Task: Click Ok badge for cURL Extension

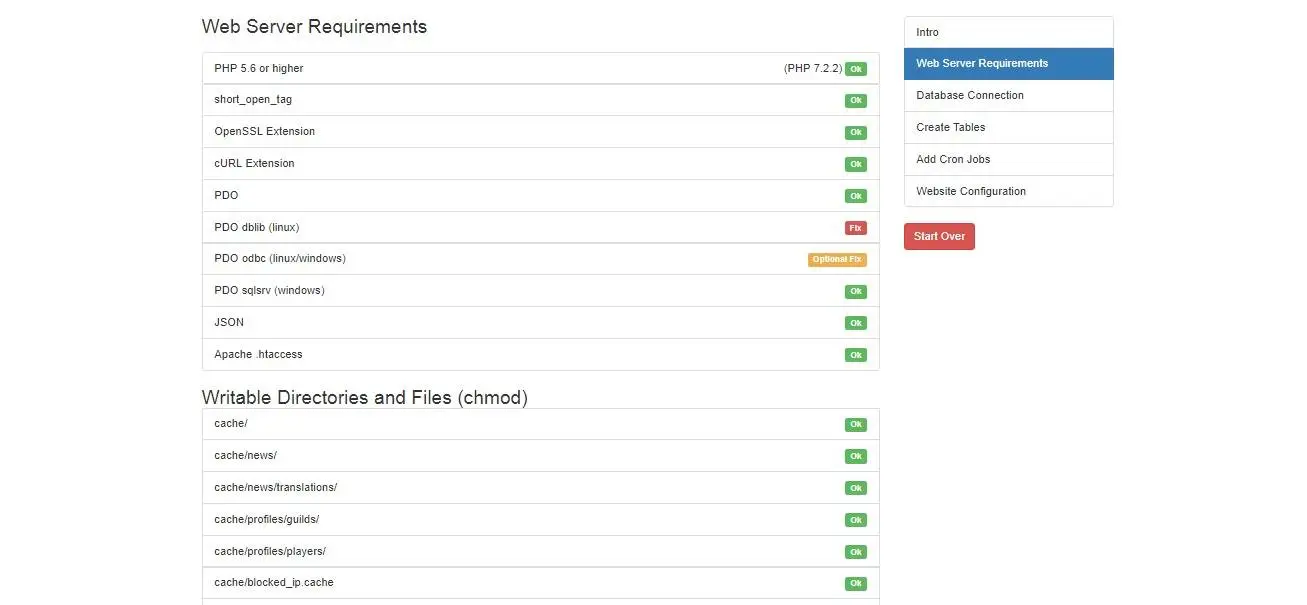Action: (x=856, y=164)
